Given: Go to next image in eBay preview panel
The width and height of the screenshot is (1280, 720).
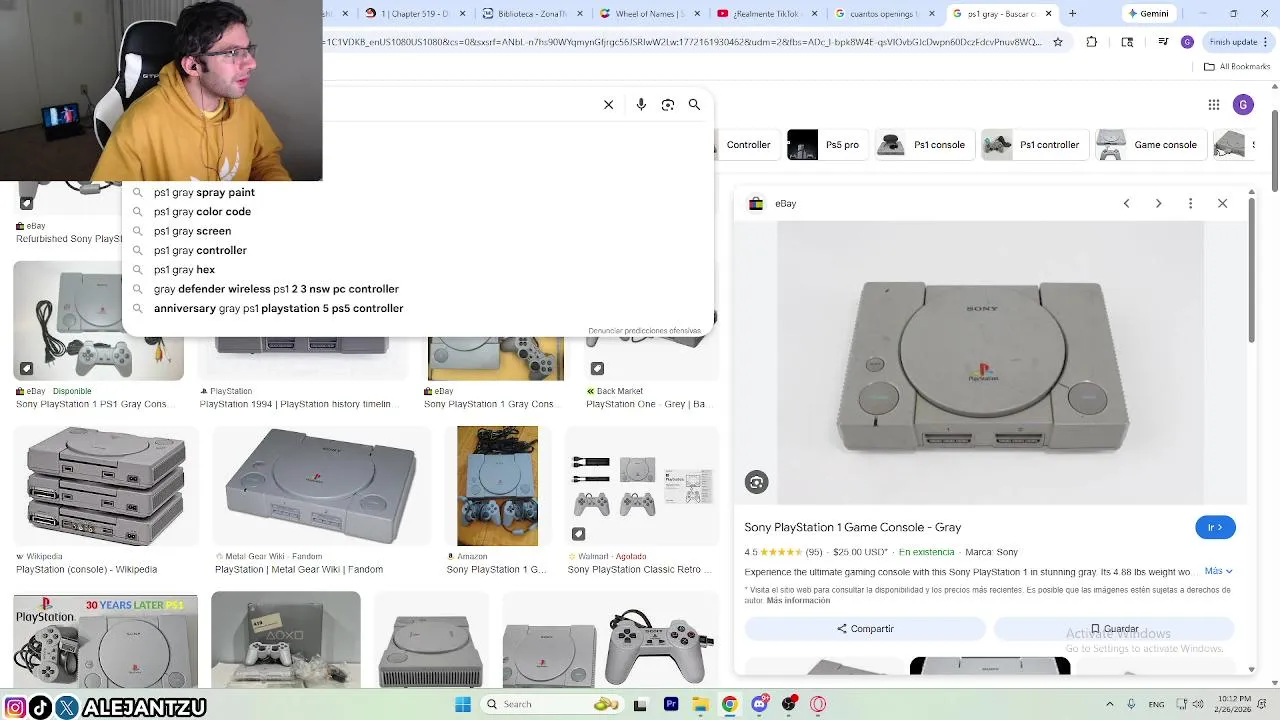Looking at the screenshot, I should point(1158,203).
